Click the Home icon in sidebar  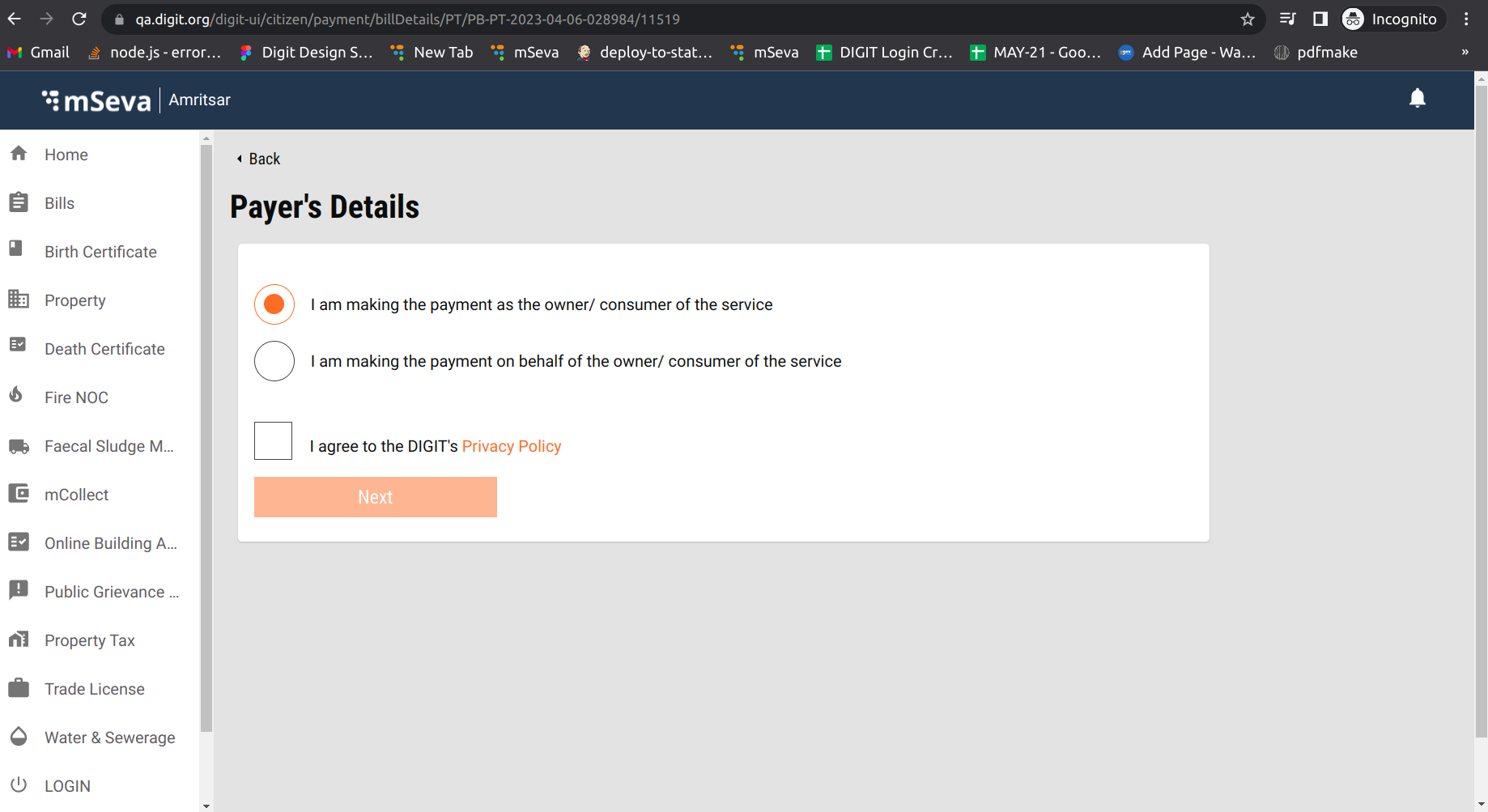coord(19,154)
